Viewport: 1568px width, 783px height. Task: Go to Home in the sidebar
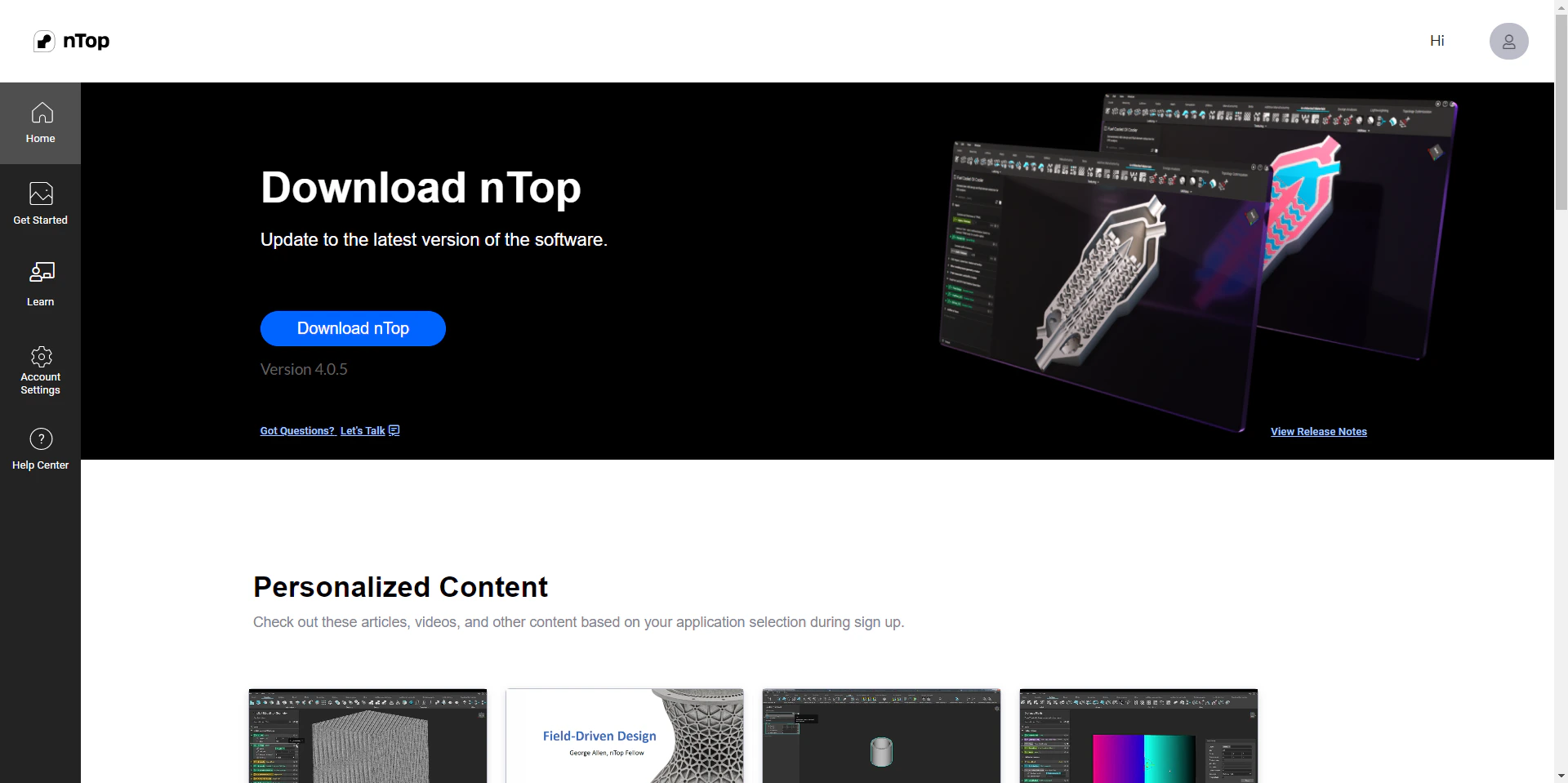click(x=40, y=123)
